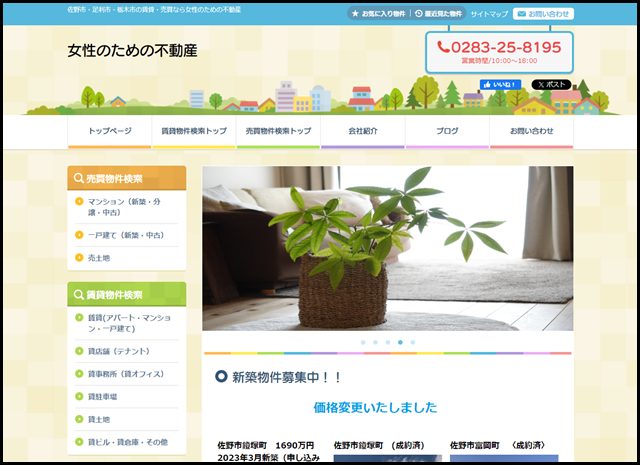Select the active fourth slide dot
Screen dimensions: 640x465
pos(400,342)
